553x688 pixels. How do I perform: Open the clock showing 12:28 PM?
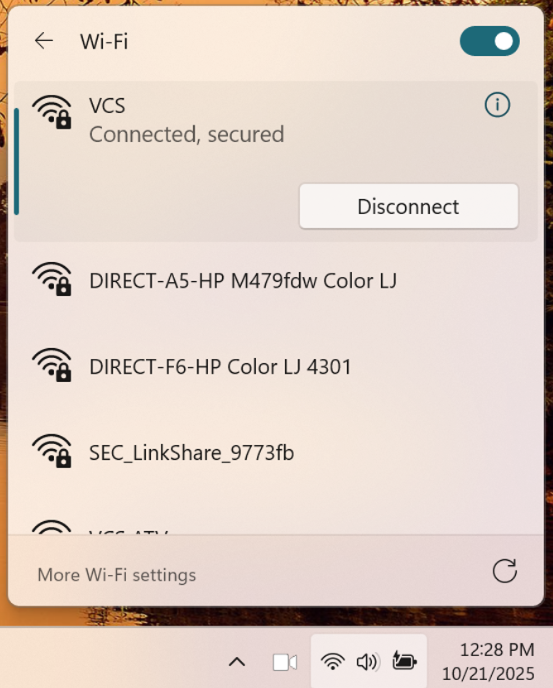click(488, 662)
